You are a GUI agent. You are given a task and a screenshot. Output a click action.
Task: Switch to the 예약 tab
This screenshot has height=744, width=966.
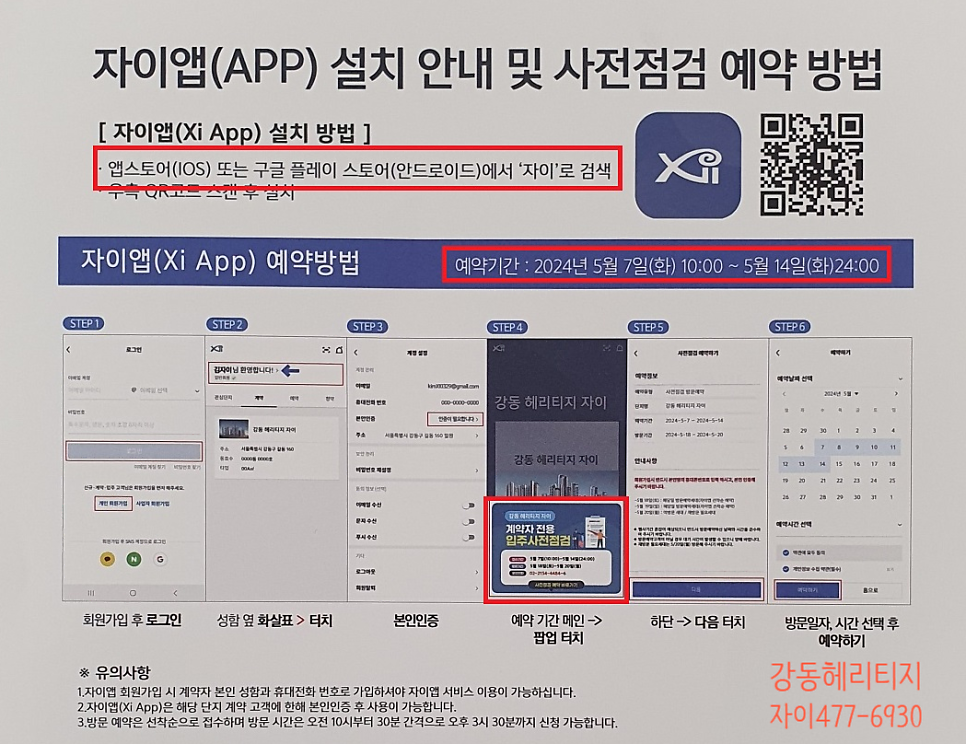[x=294, y=398]
